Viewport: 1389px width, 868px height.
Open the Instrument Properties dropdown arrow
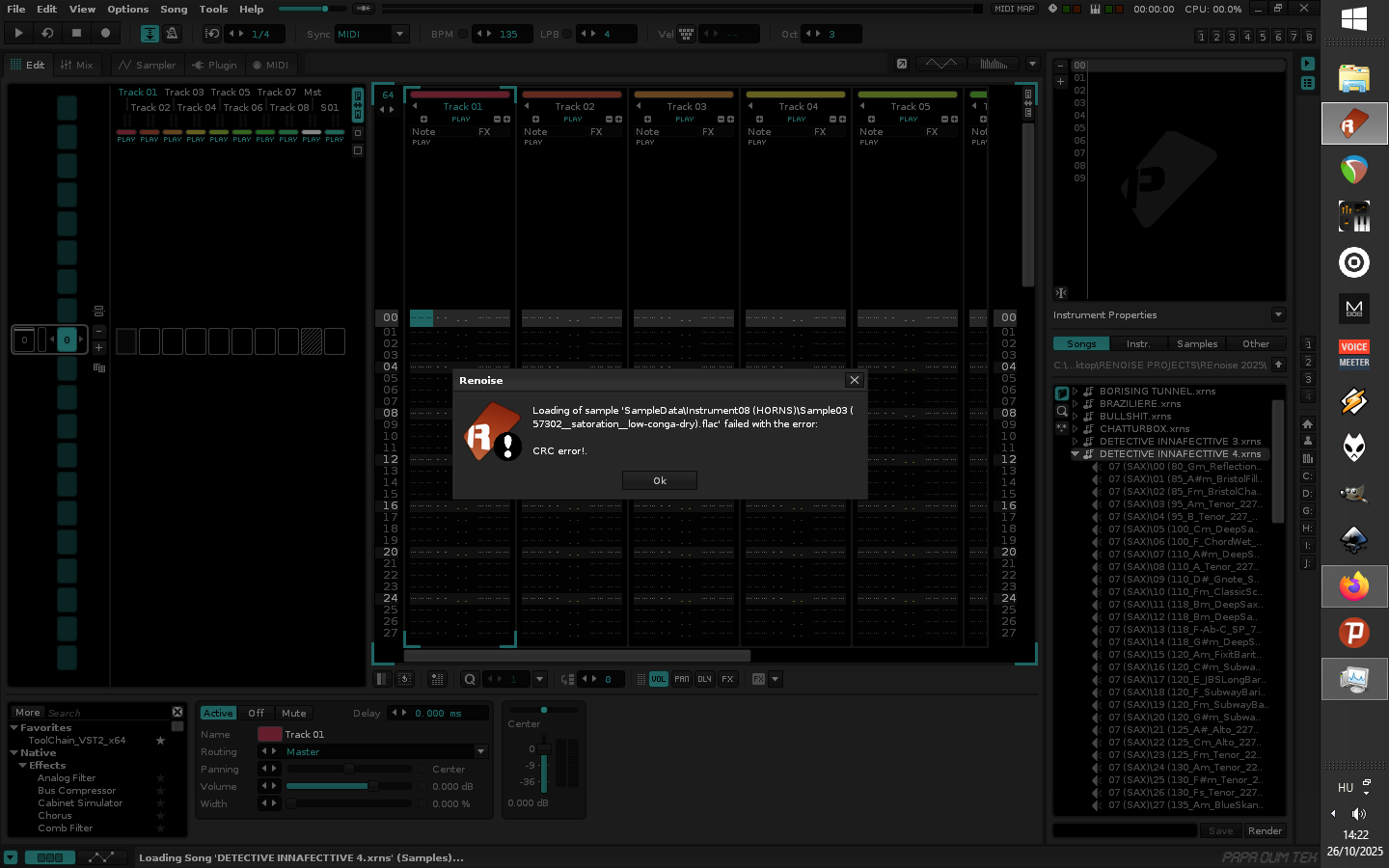(1278, 314)
